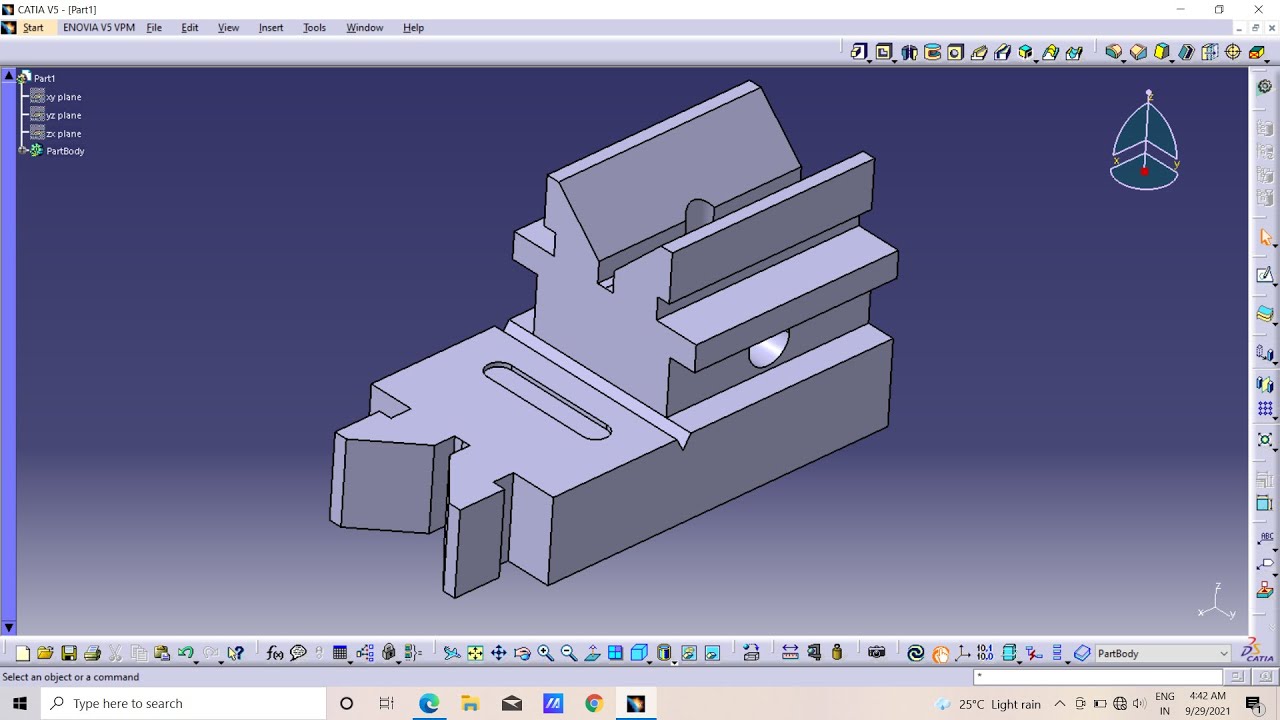Viewport: 1280px width, 720px height.
Task: Expand the view mode flyout arrow
Action: pos(673,662)
